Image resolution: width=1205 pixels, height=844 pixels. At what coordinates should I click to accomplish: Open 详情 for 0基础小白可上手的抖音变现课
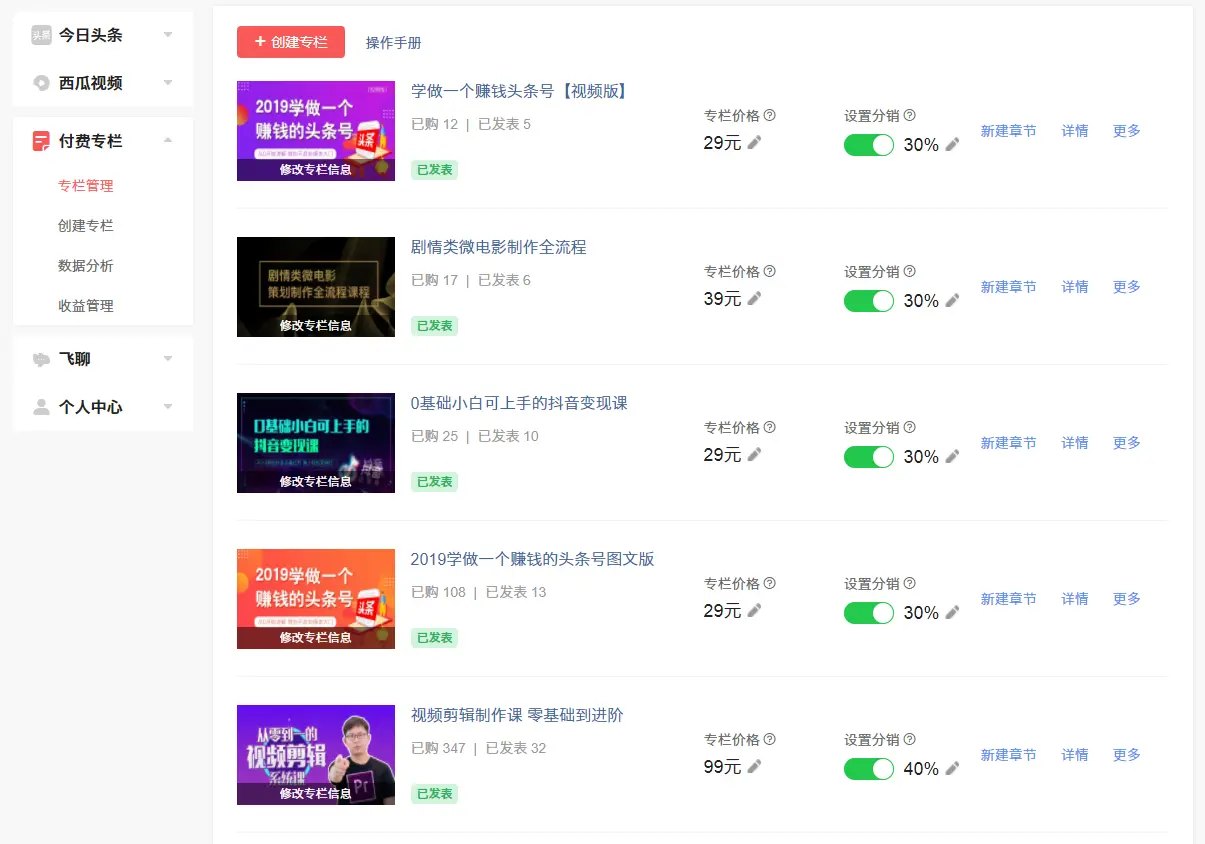pos(1075,443)
